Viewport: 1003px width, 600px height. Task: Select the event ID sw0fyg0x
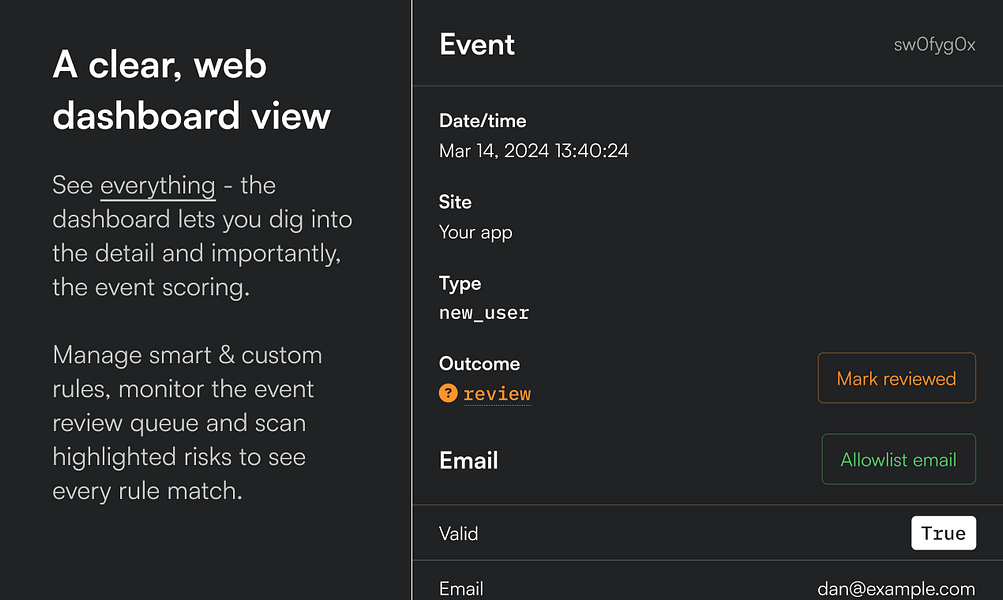pyautogui.click(x=934, y=45)
